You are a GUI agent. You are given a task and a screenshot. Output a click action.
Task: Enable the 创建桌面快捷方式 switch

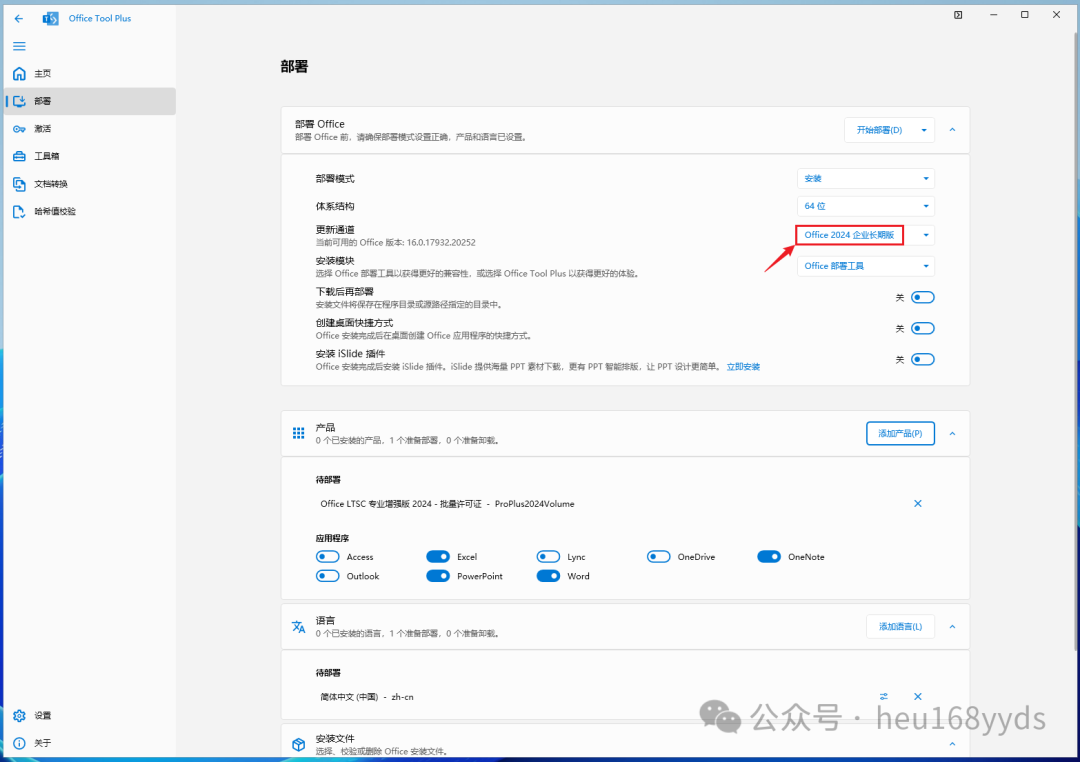coord(922,329)
